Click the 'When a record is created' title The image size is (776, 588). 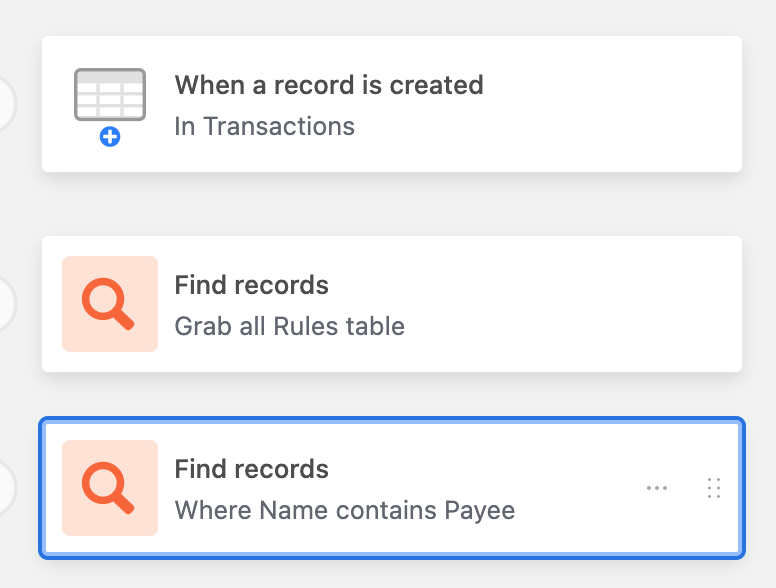click(x=329, y=85)
